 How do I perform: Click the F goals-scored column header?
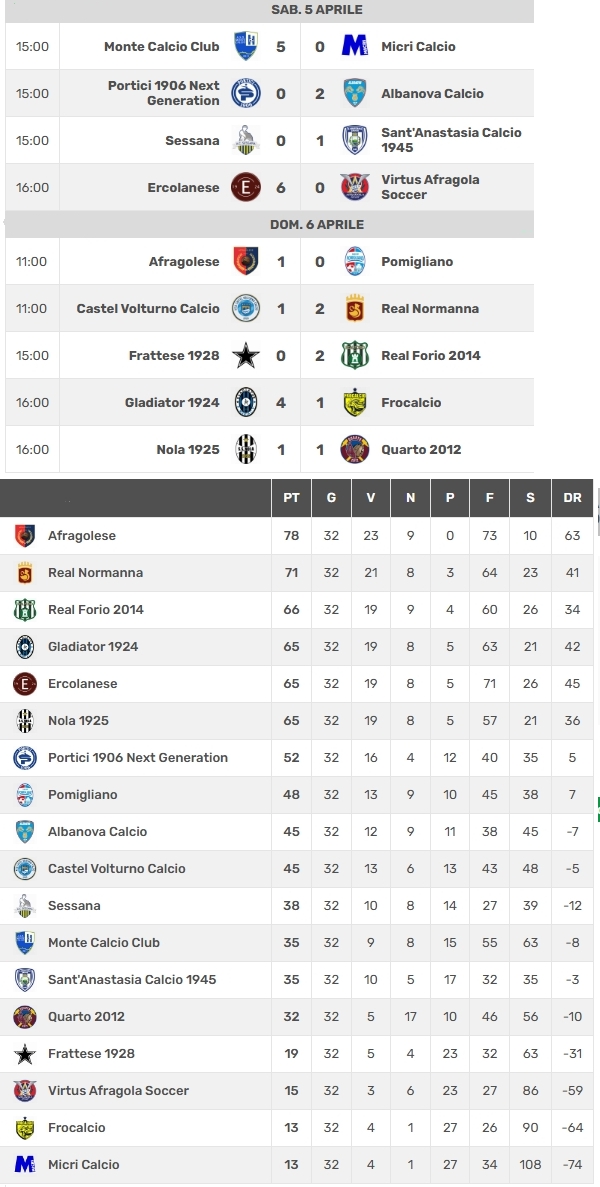point(490,497)
